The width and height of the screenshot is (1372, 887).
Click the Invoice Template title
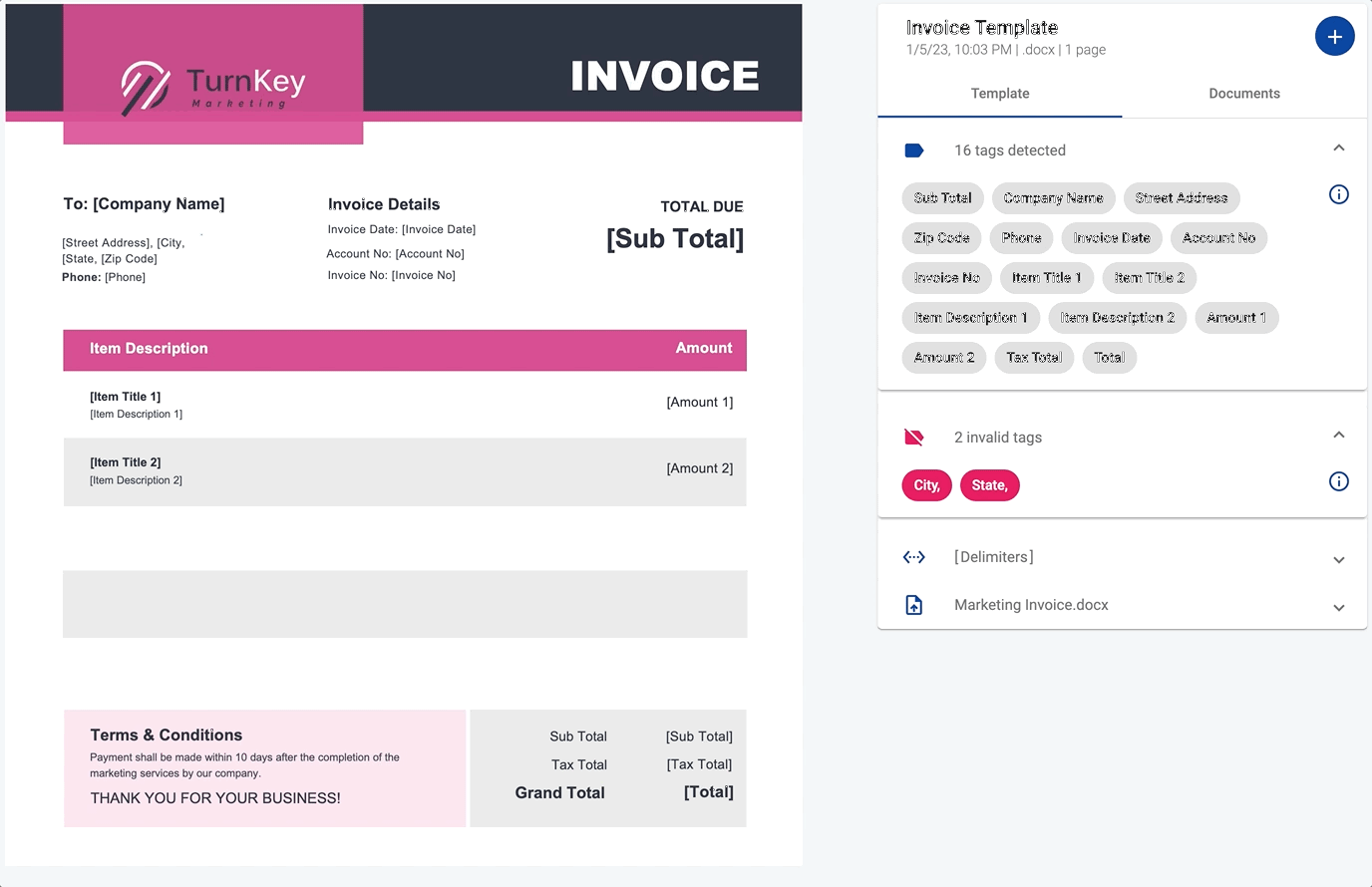[x=981, y=28]
